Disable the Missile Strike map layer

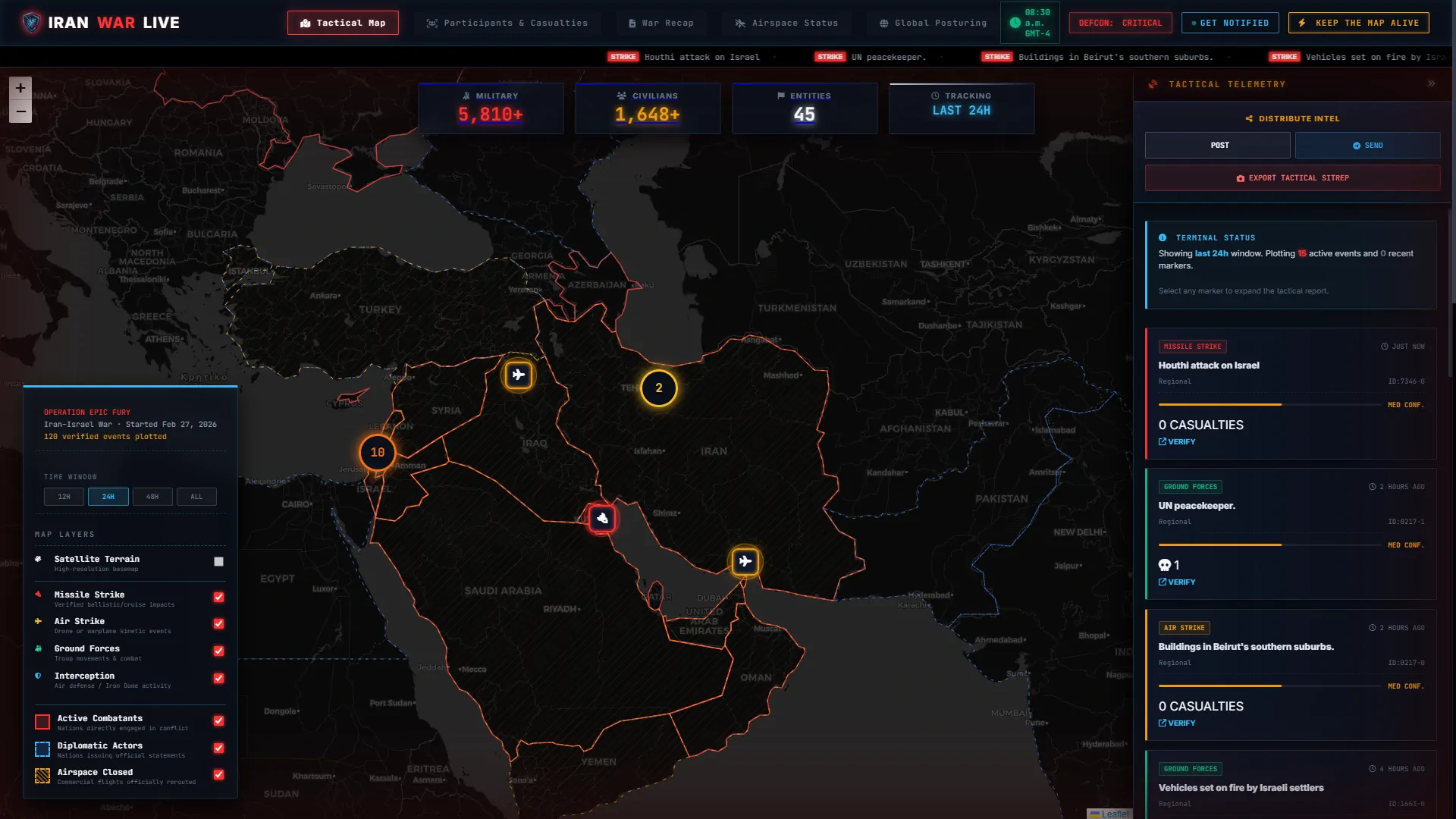tap(219, 597)
